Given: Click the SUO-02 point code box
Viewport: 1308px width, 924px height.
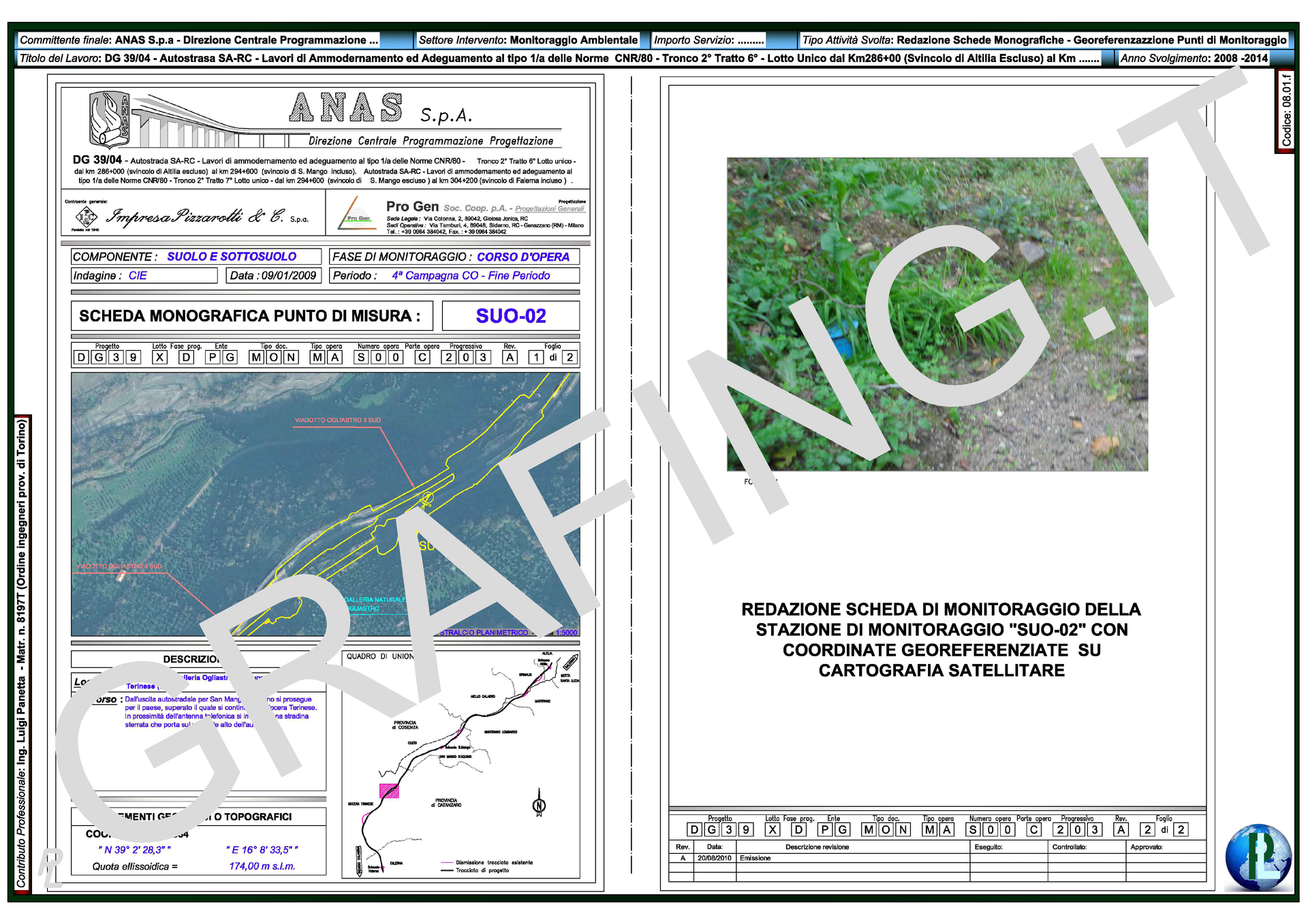Looking at the screenshot, I should [x=510, y=316].
